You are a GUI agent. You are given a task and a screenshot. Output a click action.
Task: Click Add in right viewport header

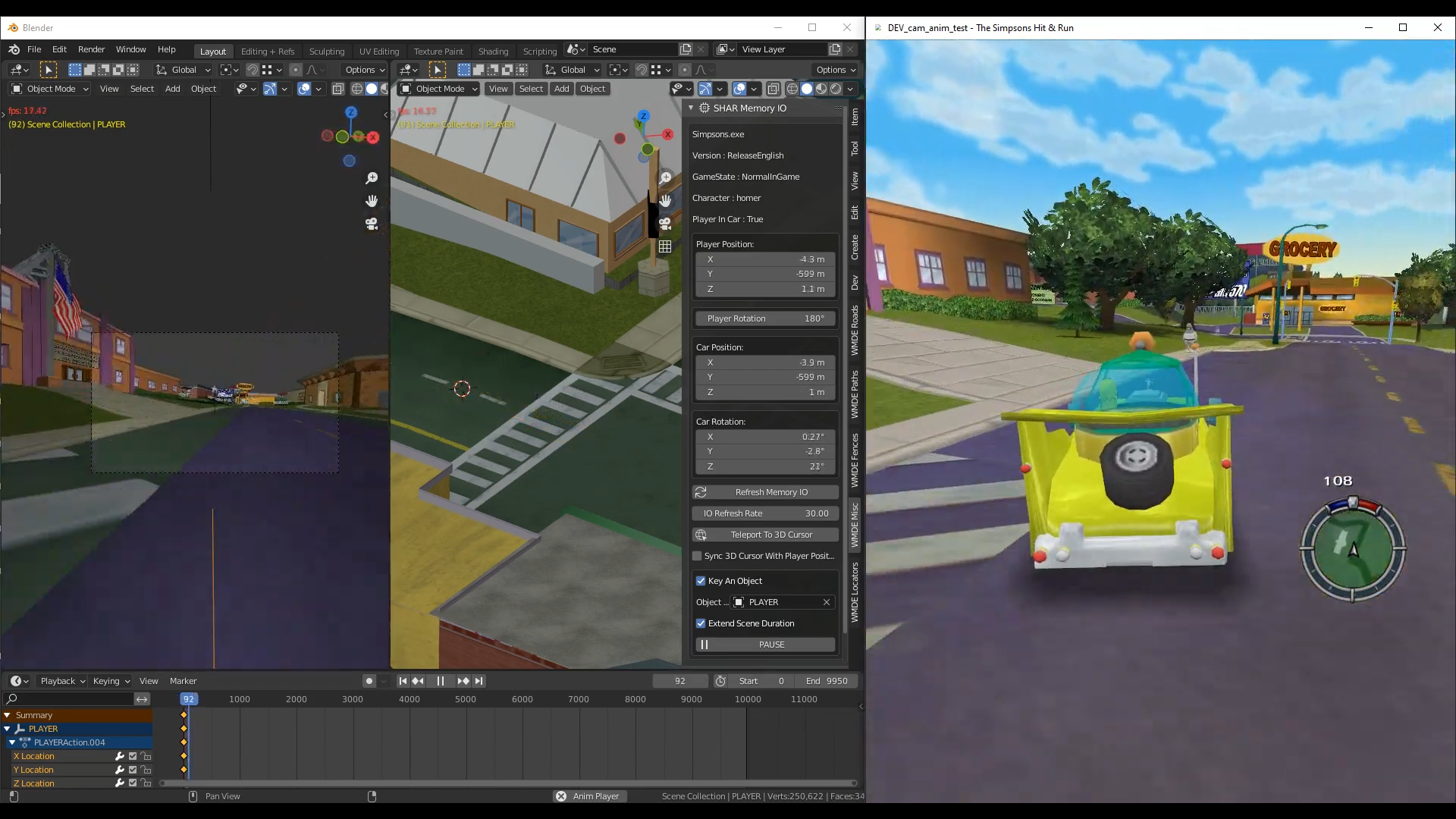(561, 89)
